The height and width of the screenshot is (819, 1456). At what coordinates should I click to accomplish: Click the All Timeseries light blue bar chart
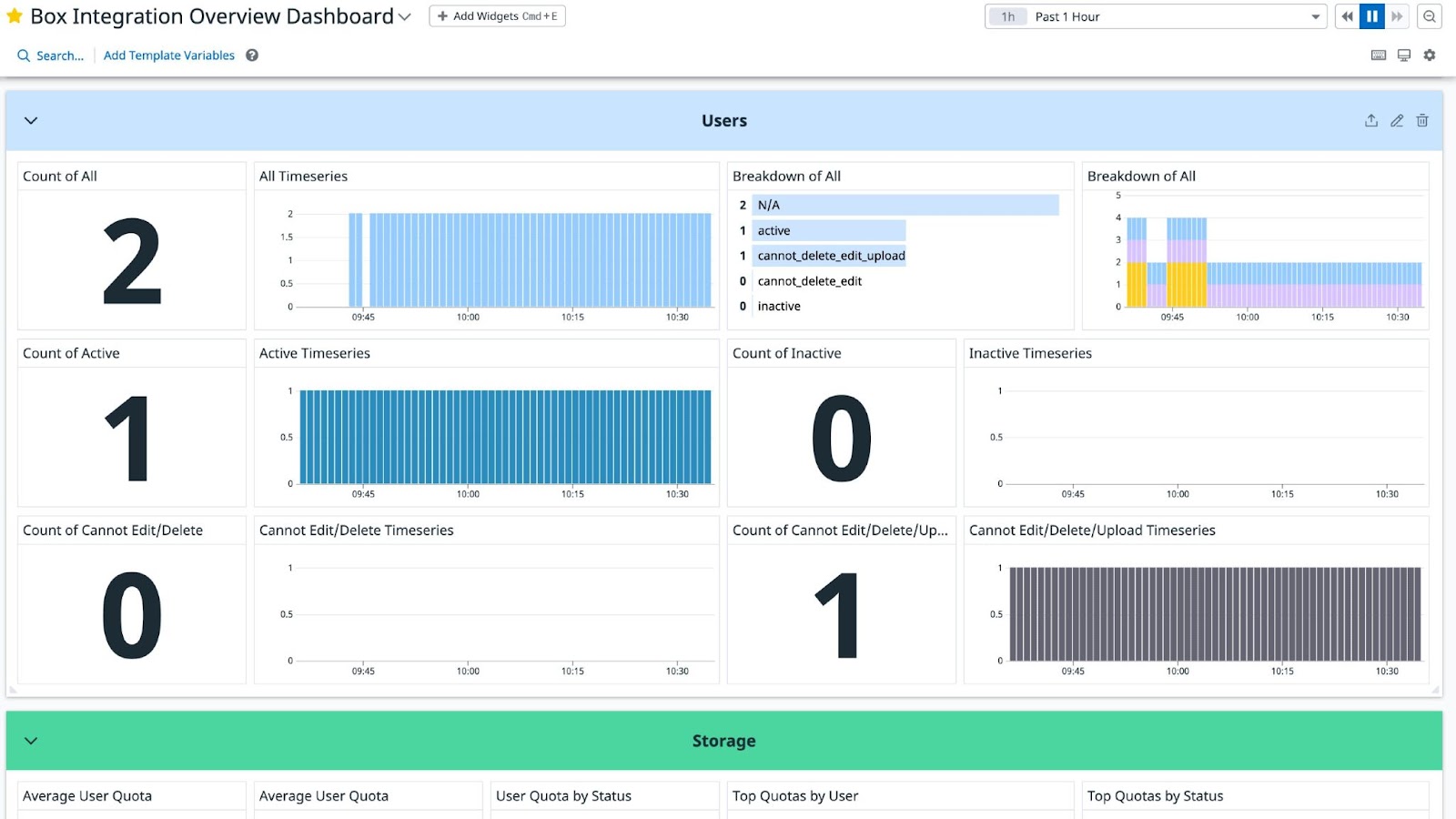(530, 260)
